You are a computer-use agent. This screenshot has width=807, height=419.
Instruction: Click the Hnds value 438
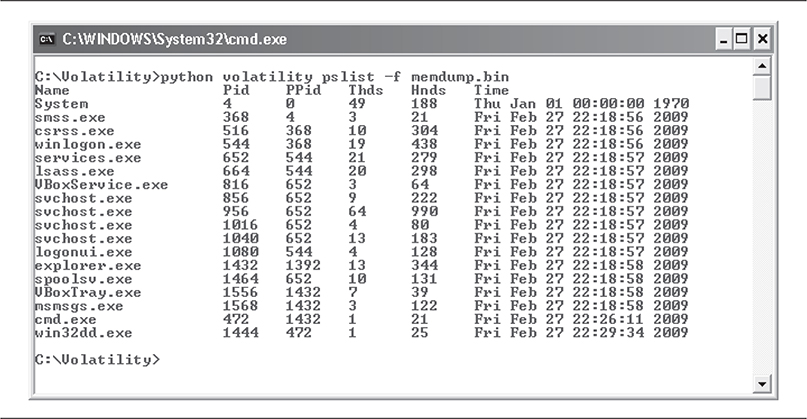[425, 144]
